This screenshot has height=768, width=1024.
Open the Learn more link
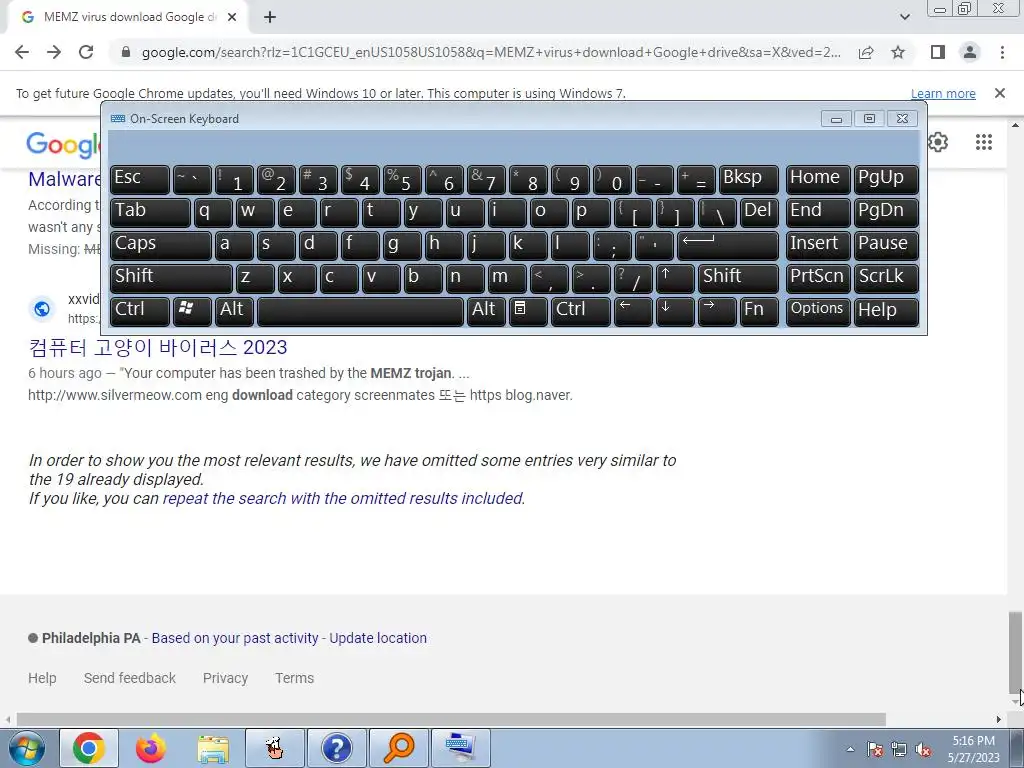943,93
